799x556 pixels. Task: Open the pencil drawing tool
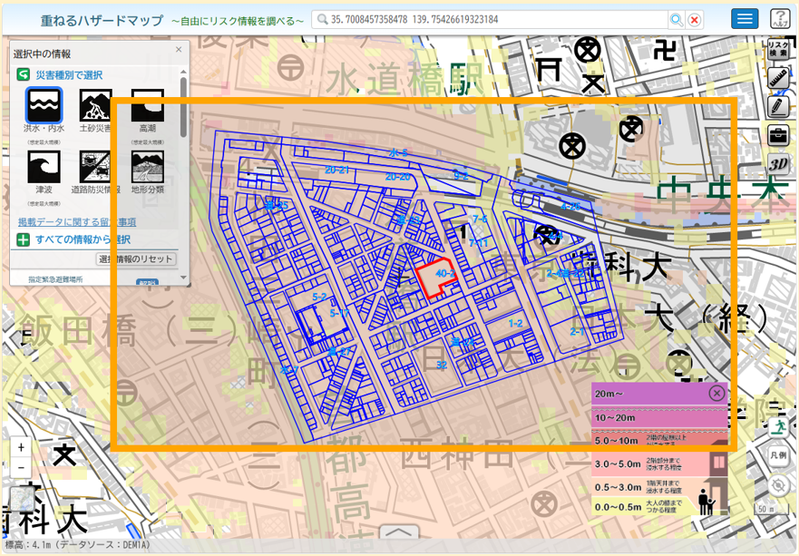pyautogui.click(x=778, y=107)
